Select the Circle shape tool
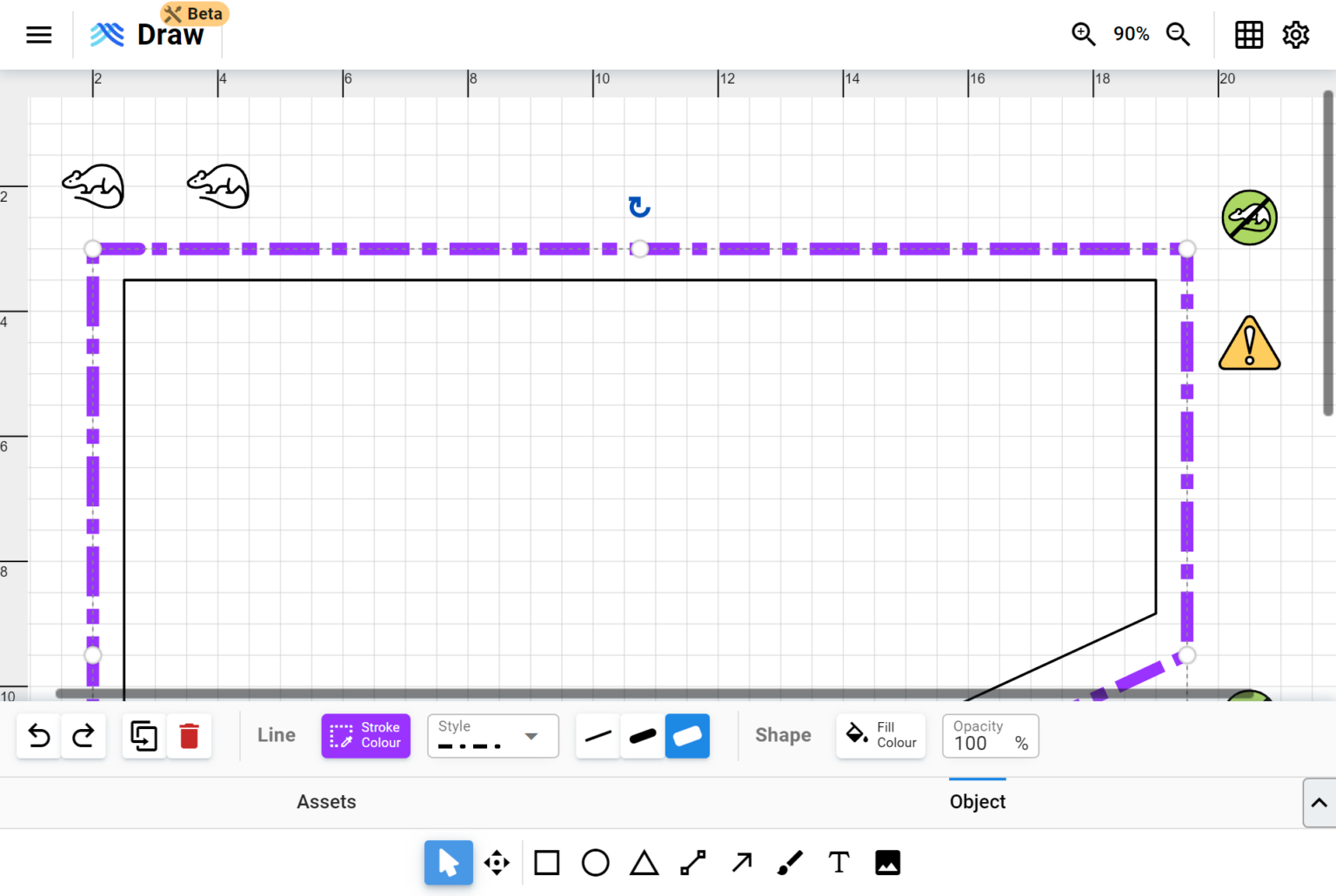 (595, 862)
